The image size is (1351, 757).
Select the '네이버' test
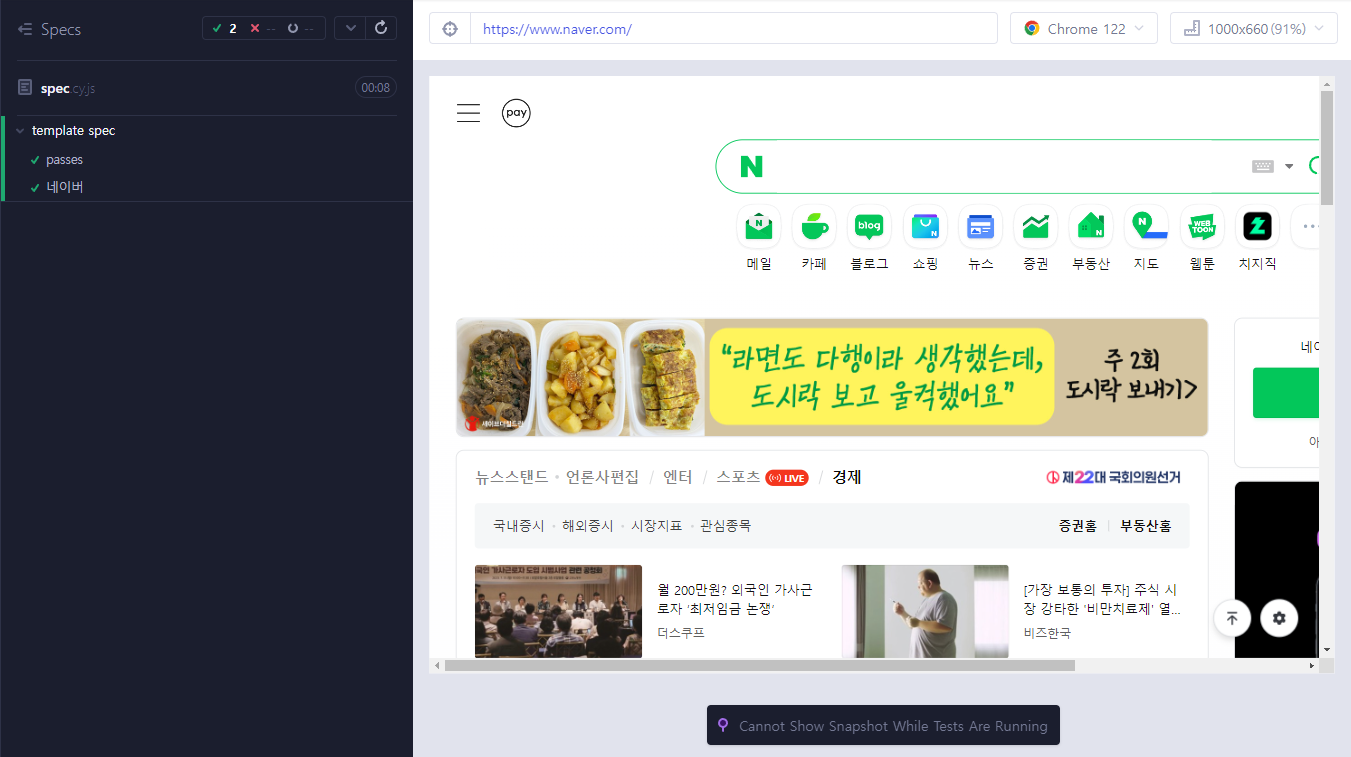coord(64,187)
